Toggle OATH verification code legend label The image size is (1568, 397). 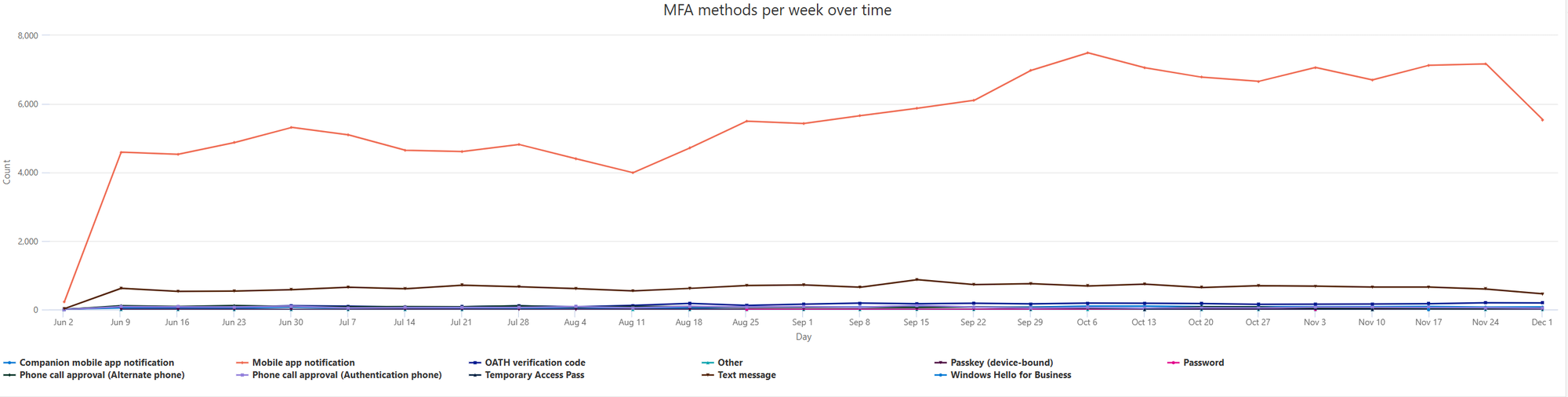pyautogui.click(x=535, y=362)
